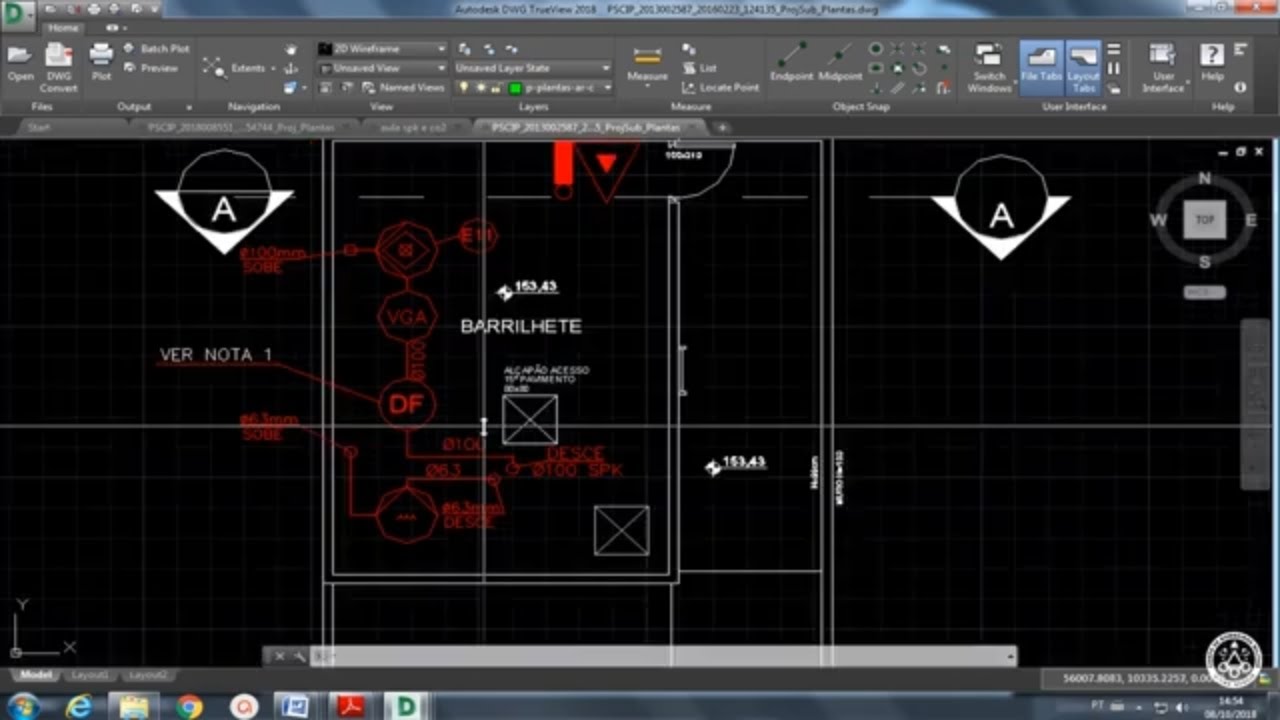Expand the Measure dropdown arrow
Image resolution: width=1280 pixels, height=720 pixels.
(x=647, y=87)
